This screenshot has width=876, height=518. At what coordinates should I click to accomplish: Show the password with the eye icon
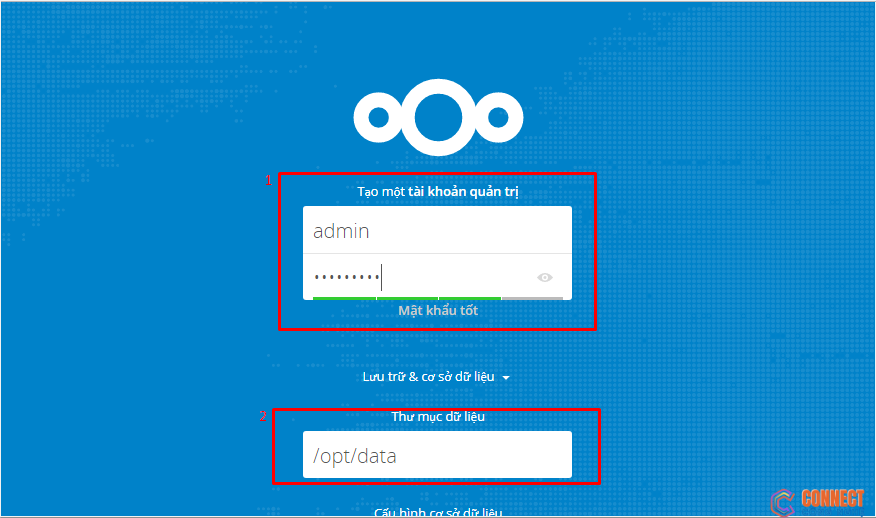coord(545,277)
